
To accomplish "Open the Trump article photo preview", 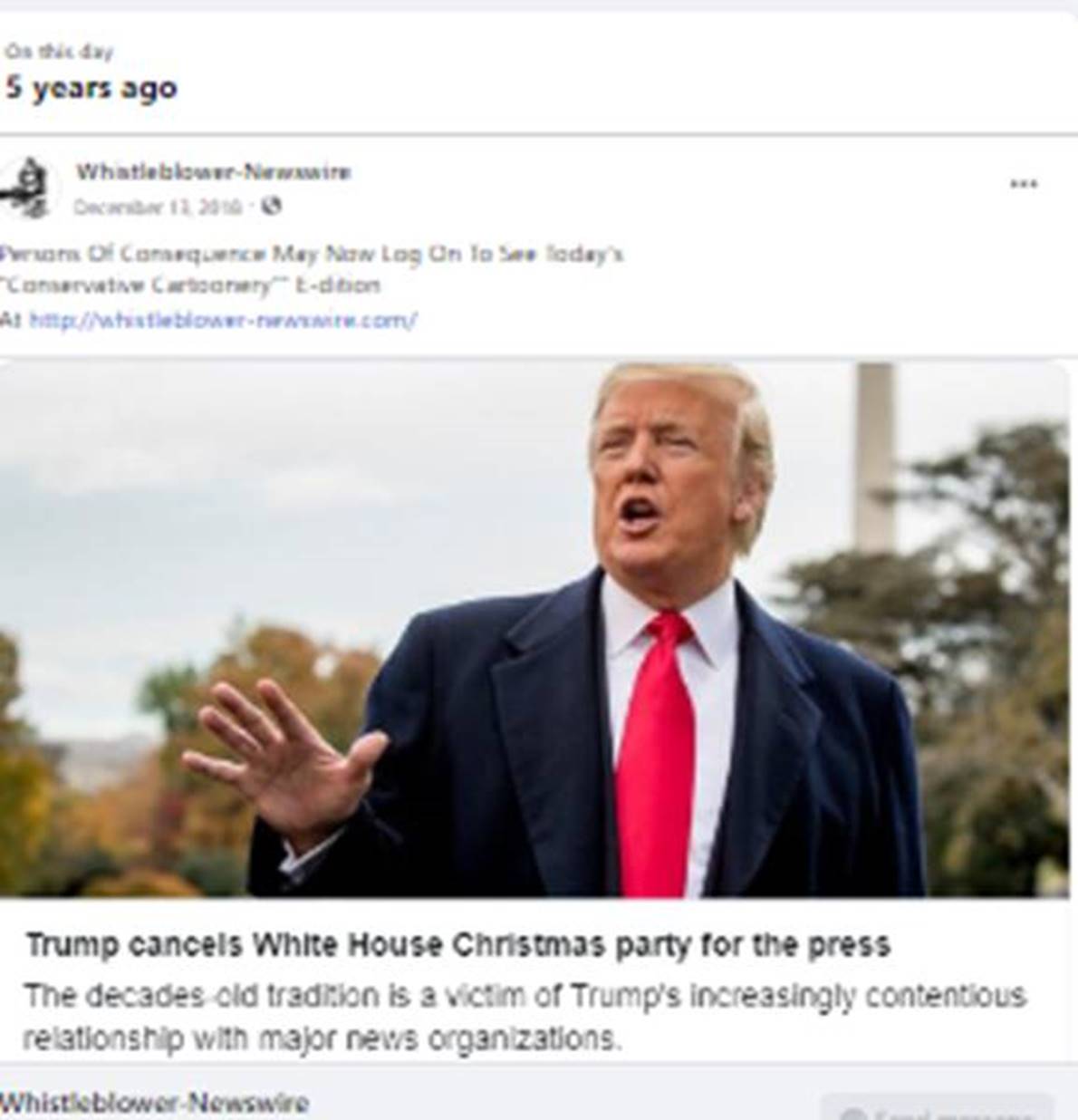I will (534, 630).
